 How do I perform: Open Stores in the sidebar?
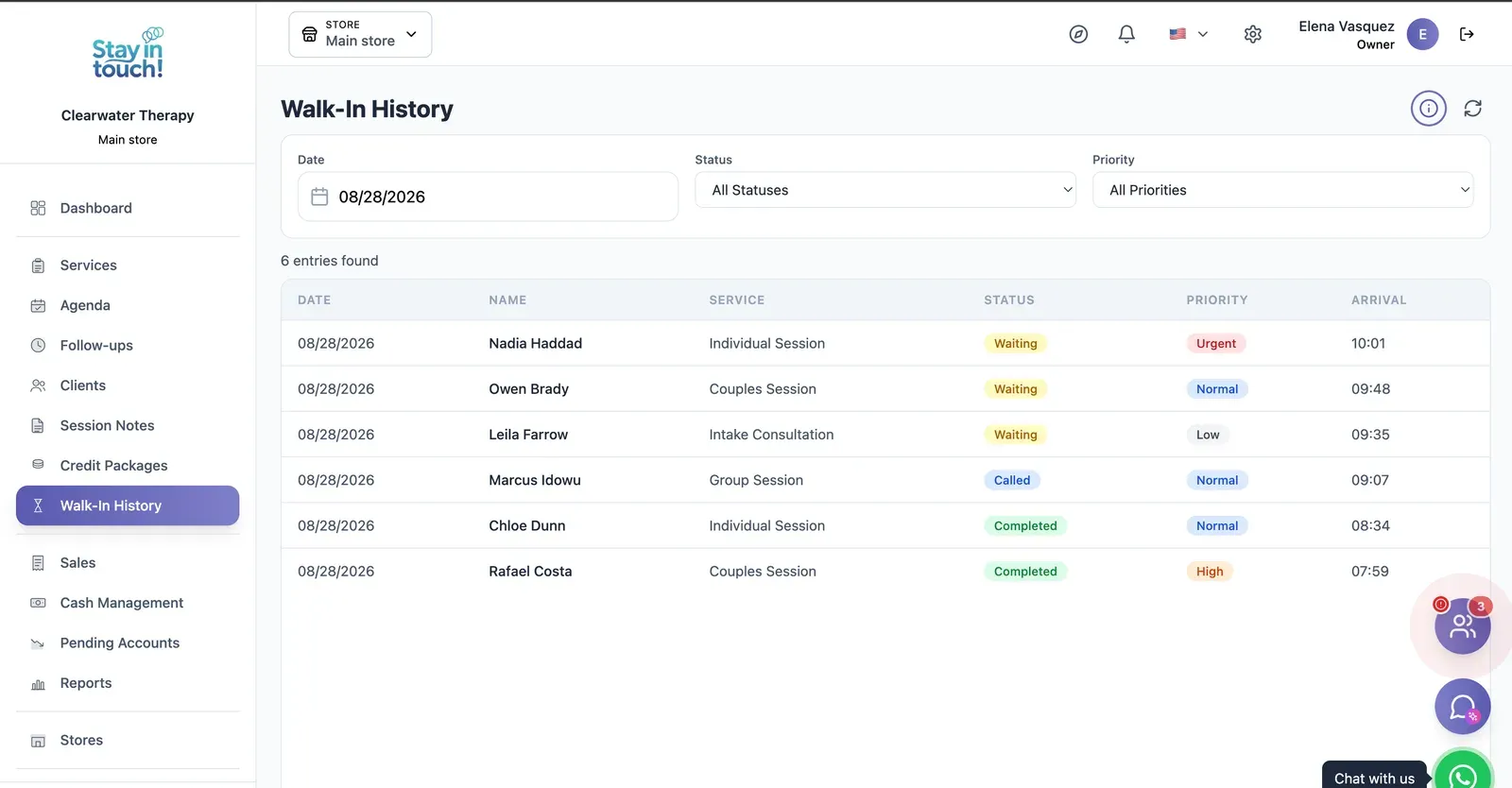coord(128,741)
